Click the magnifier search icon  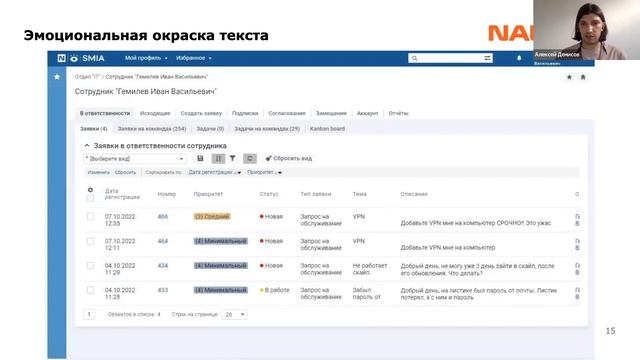pos(414,58)
